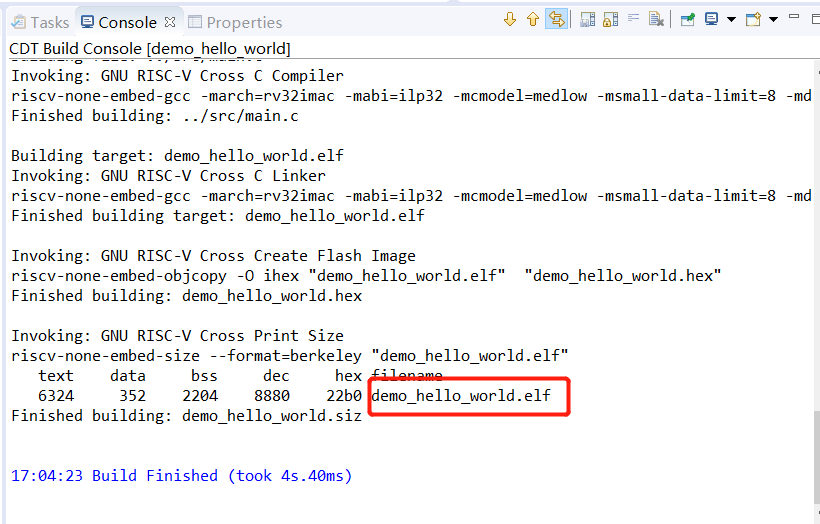Viewport: 820px width, 524px height.
Task: Open dropdown beside Display Selected Console
Action: coord(731,20)
